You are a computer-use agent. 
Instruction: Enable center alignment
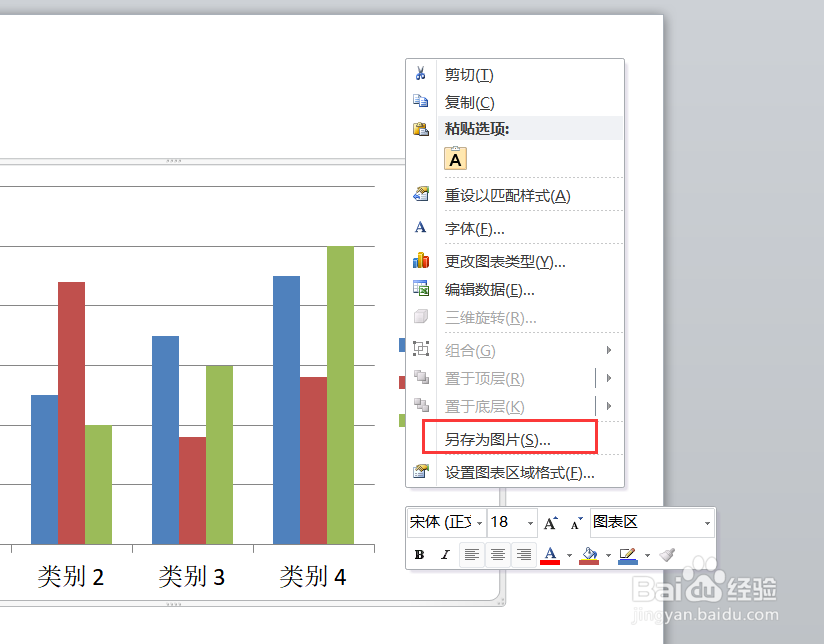(496, 554)
